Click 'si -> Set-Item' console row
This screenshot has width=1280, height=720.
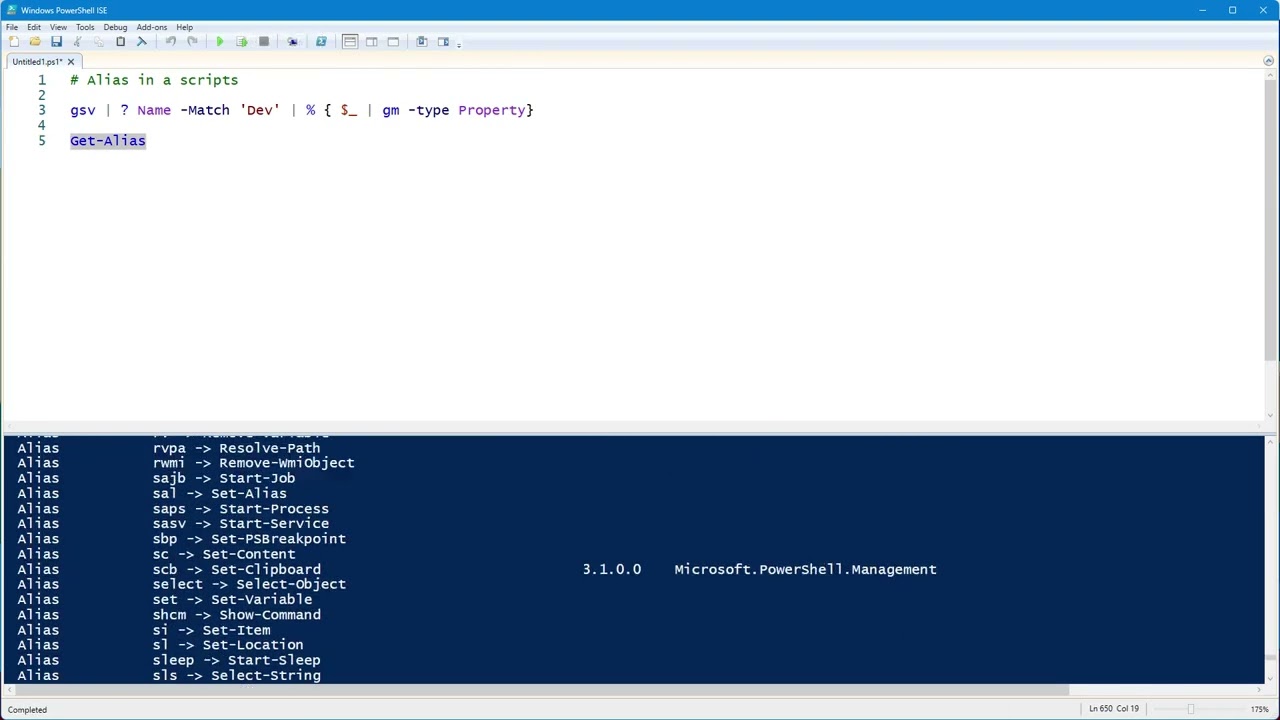coord(212,630)
